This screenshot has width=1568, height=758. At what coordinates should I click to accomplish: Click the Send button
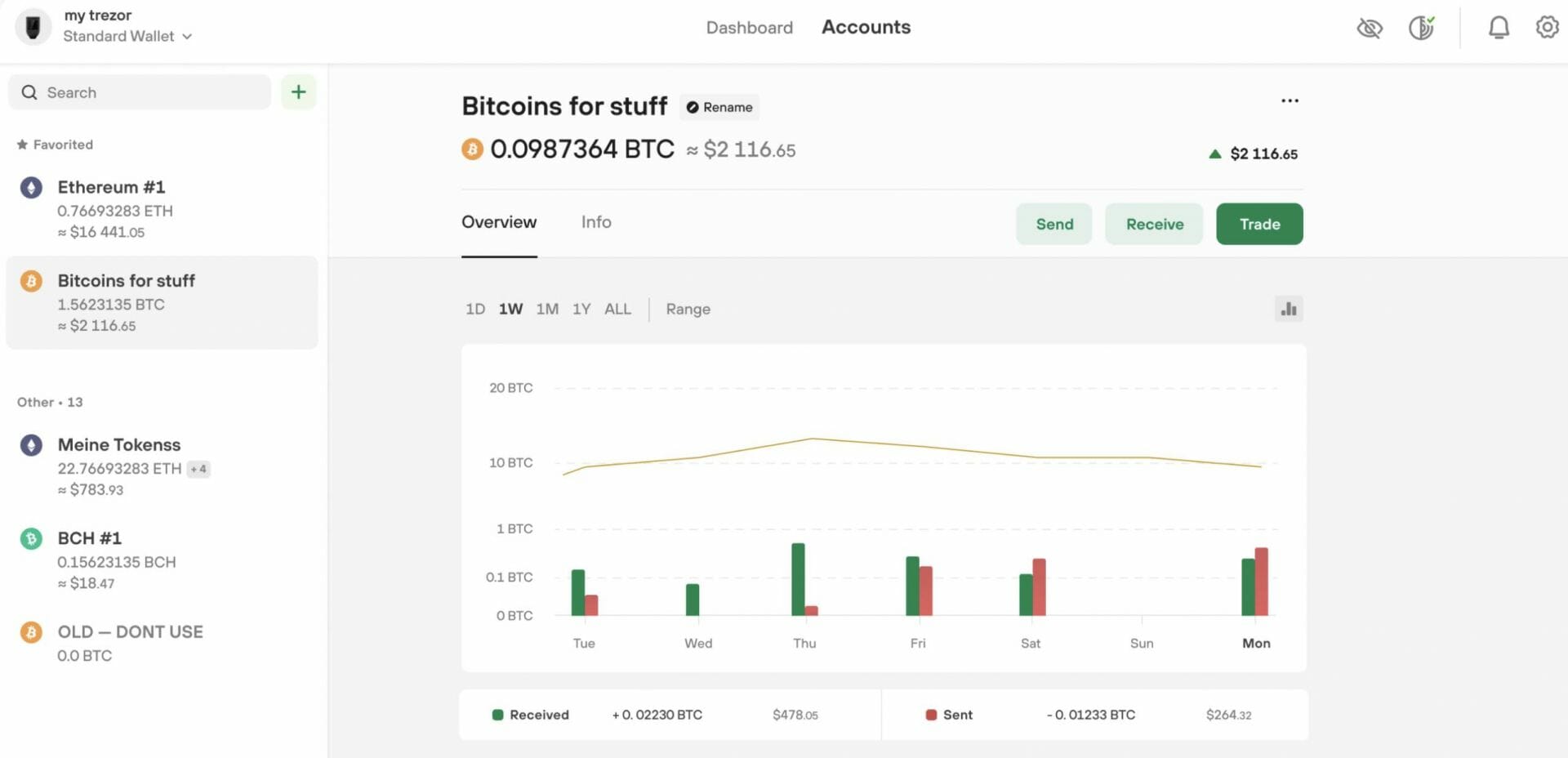[x=1054, y=224]
